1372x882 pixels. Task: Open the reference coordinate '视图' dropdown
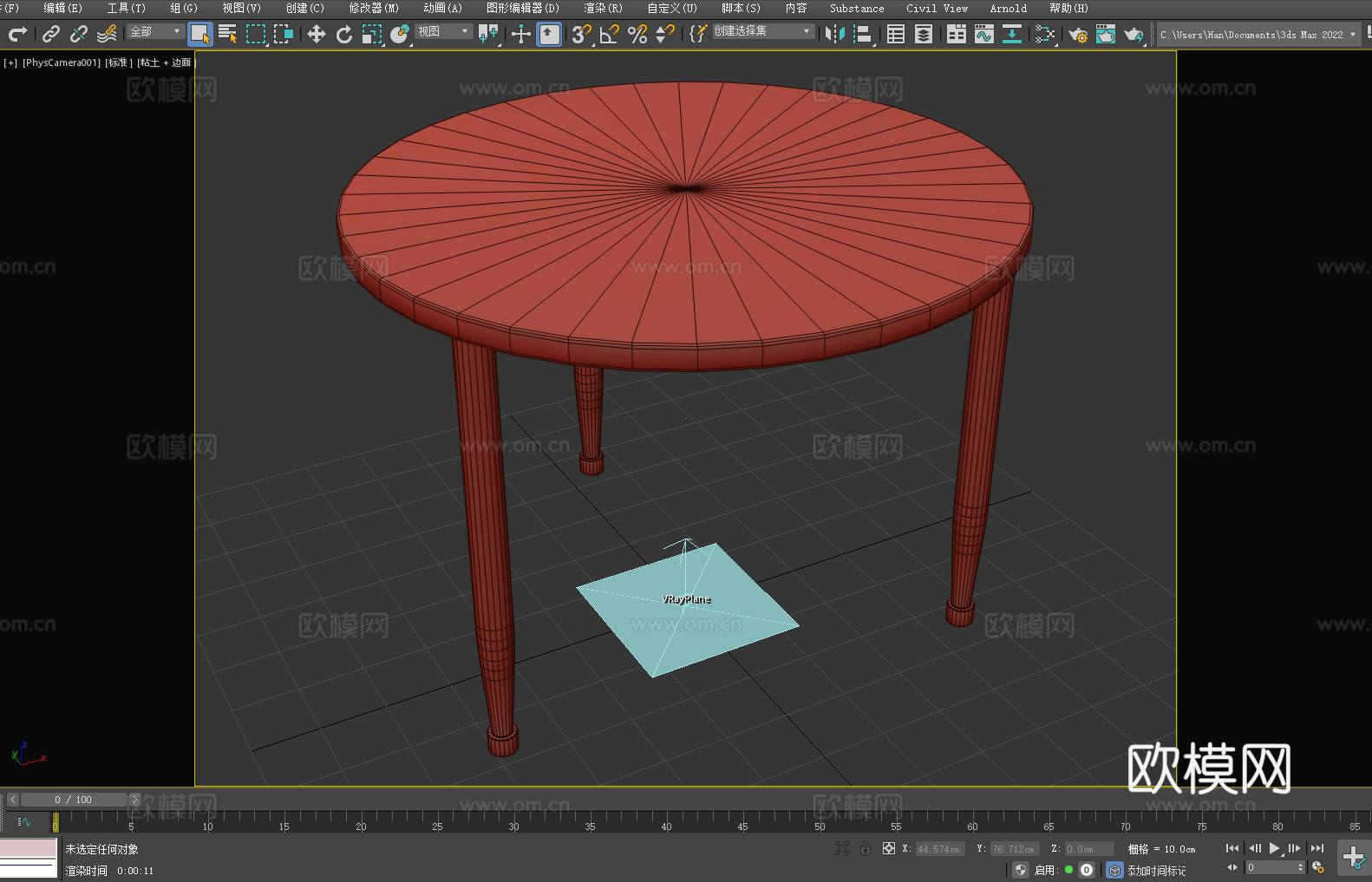443,31
